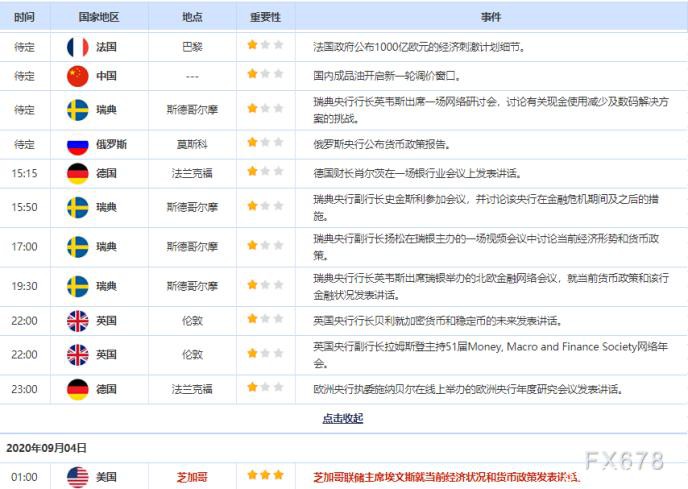Click 法兰克福 in the 15:15 row

(x=192, y=173)
